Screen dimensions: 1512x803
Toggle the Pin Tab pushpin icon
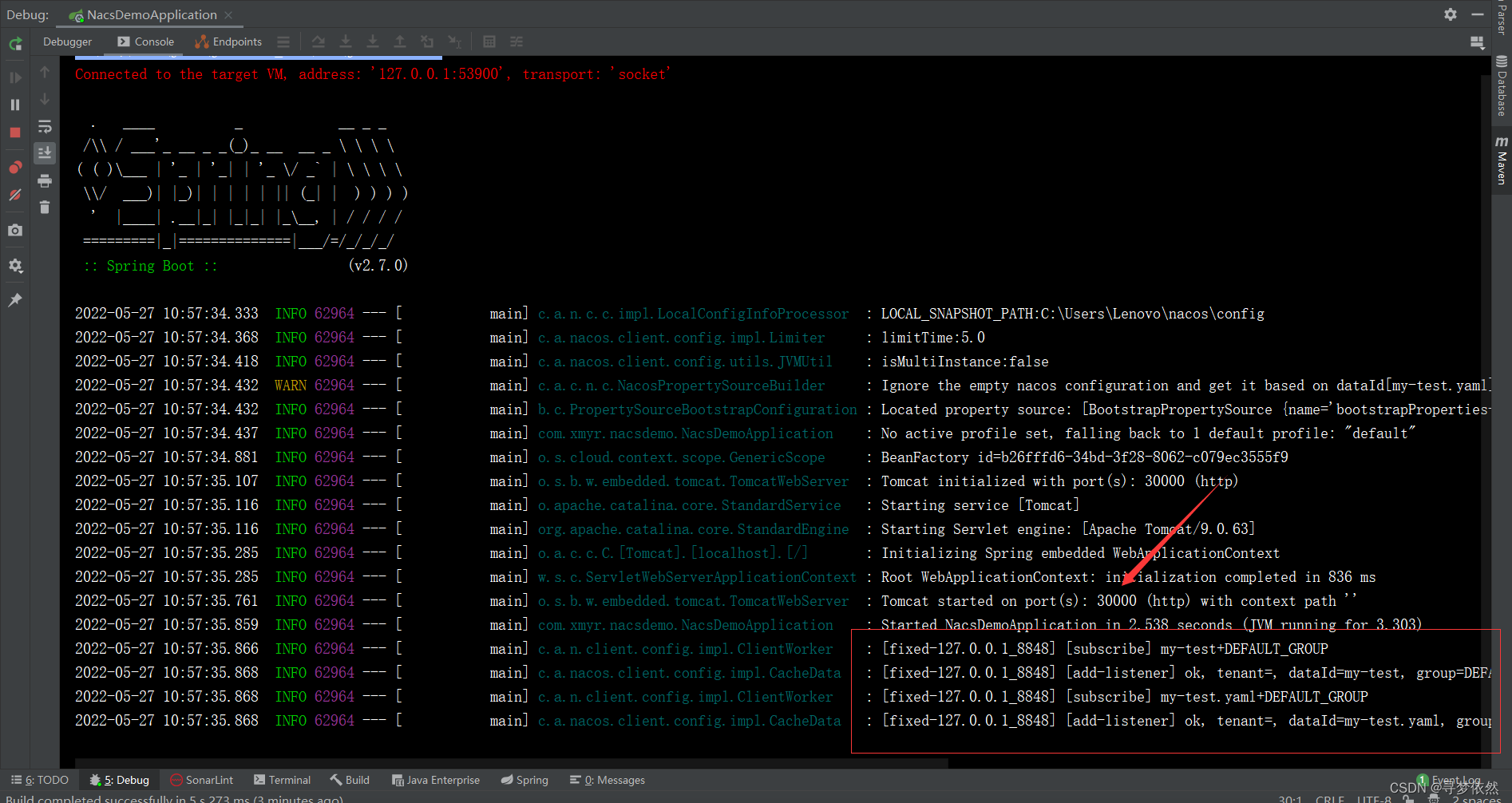click(x=15, y=300)
